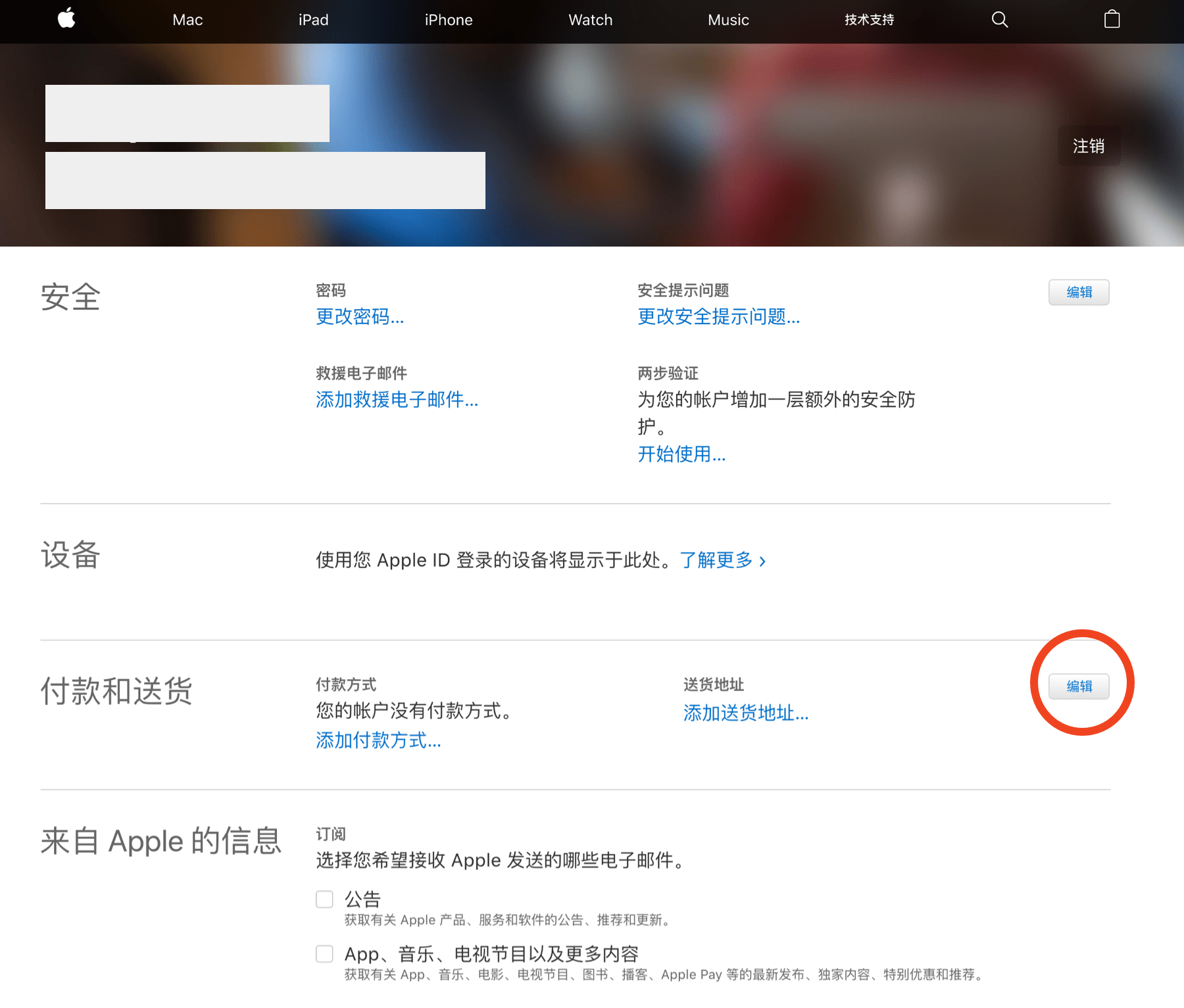Open the 更改安全提示问题 link

718,317
